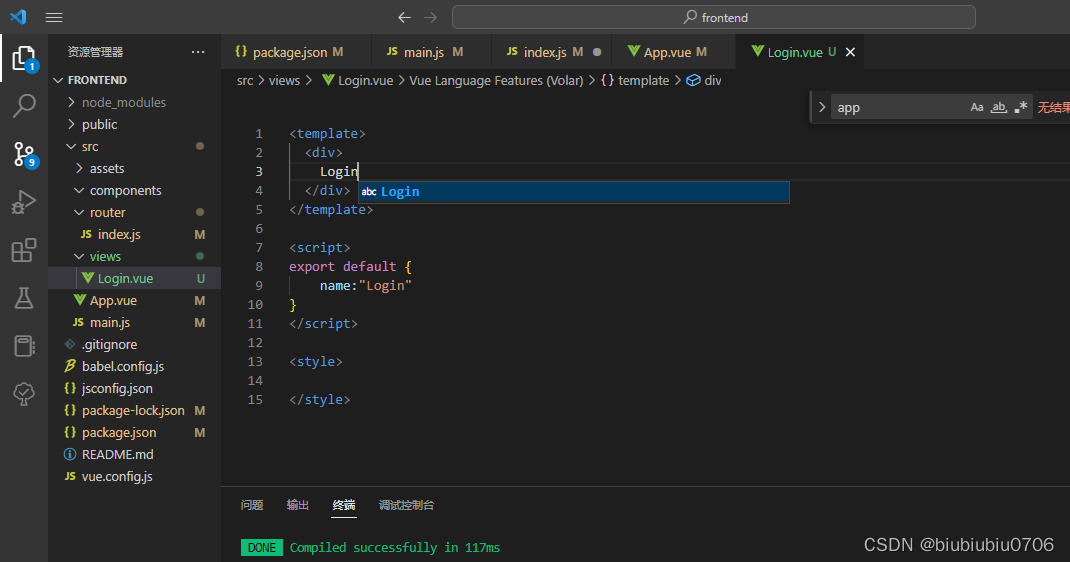This screenshot has width=1070, height=562.
Task: Expand replace toggle chevron in find widget
Action: pyautogui.click(x=821, y=107)
